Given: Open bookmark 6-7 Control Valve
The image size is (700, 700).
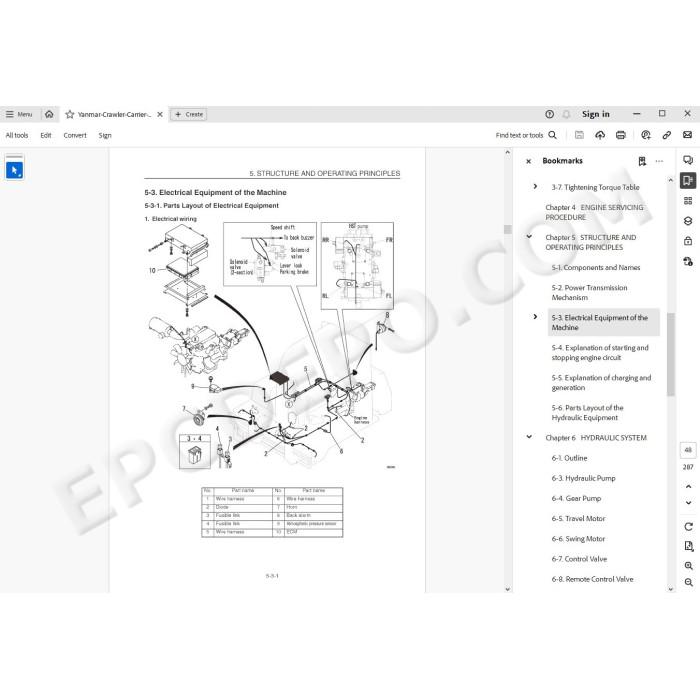Looking at the screenshot, I should 579,559.
